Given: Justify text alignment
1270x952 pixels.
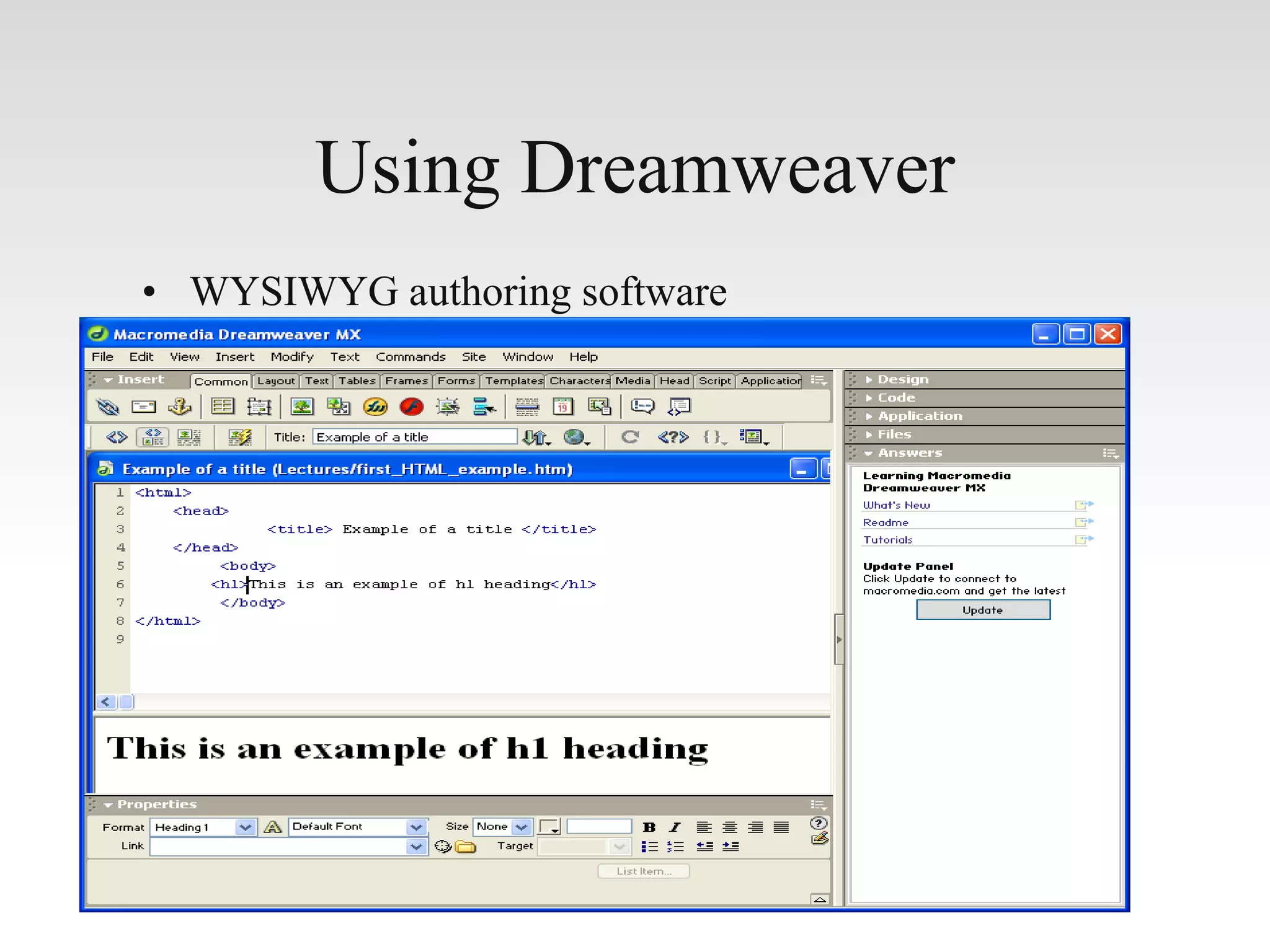Looking at the screenshot, I should [x=781, y=827].
